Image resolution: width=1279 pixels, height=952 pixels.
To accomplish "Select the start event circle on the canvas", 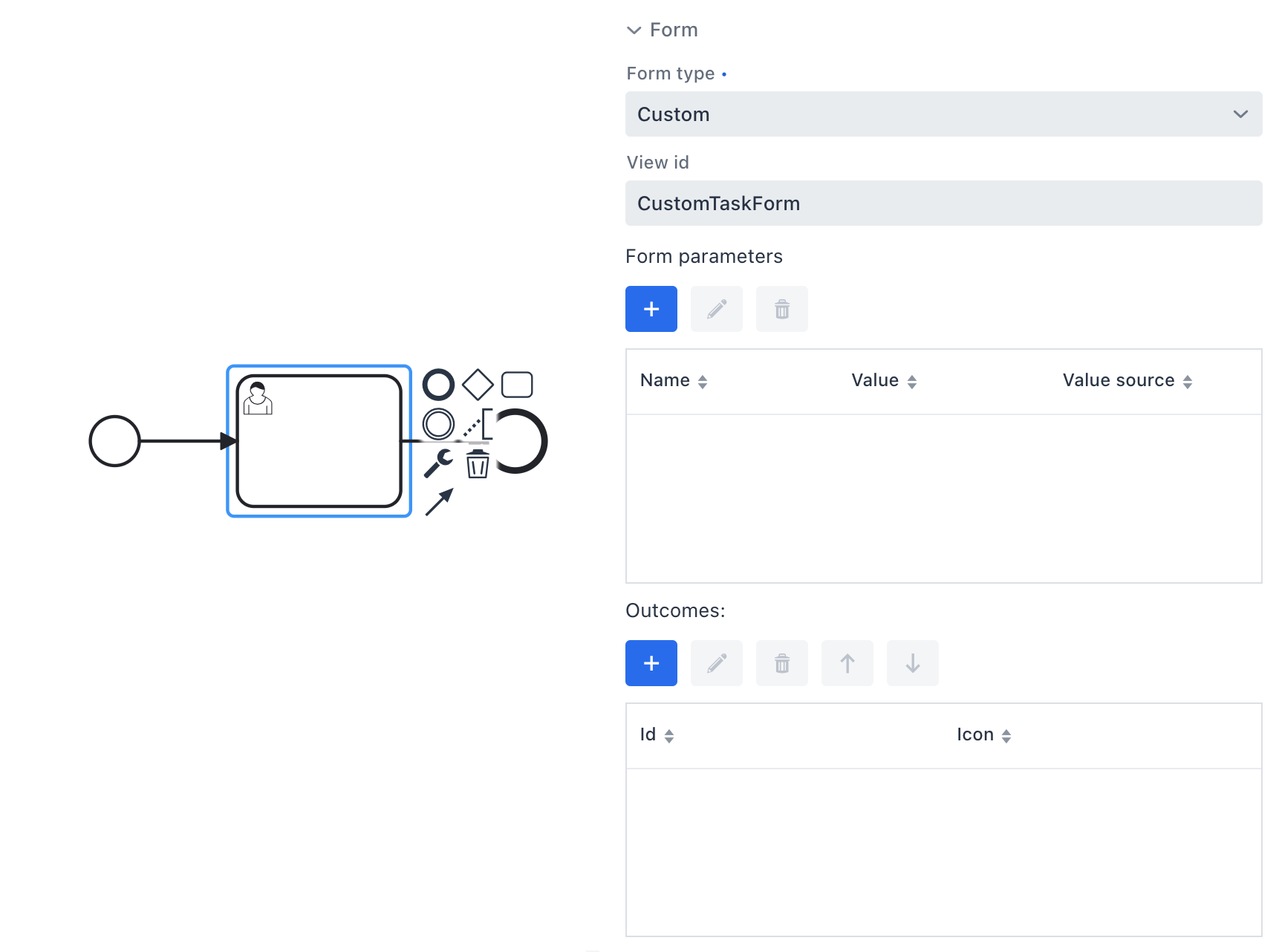I will click(x=115, y=441).
